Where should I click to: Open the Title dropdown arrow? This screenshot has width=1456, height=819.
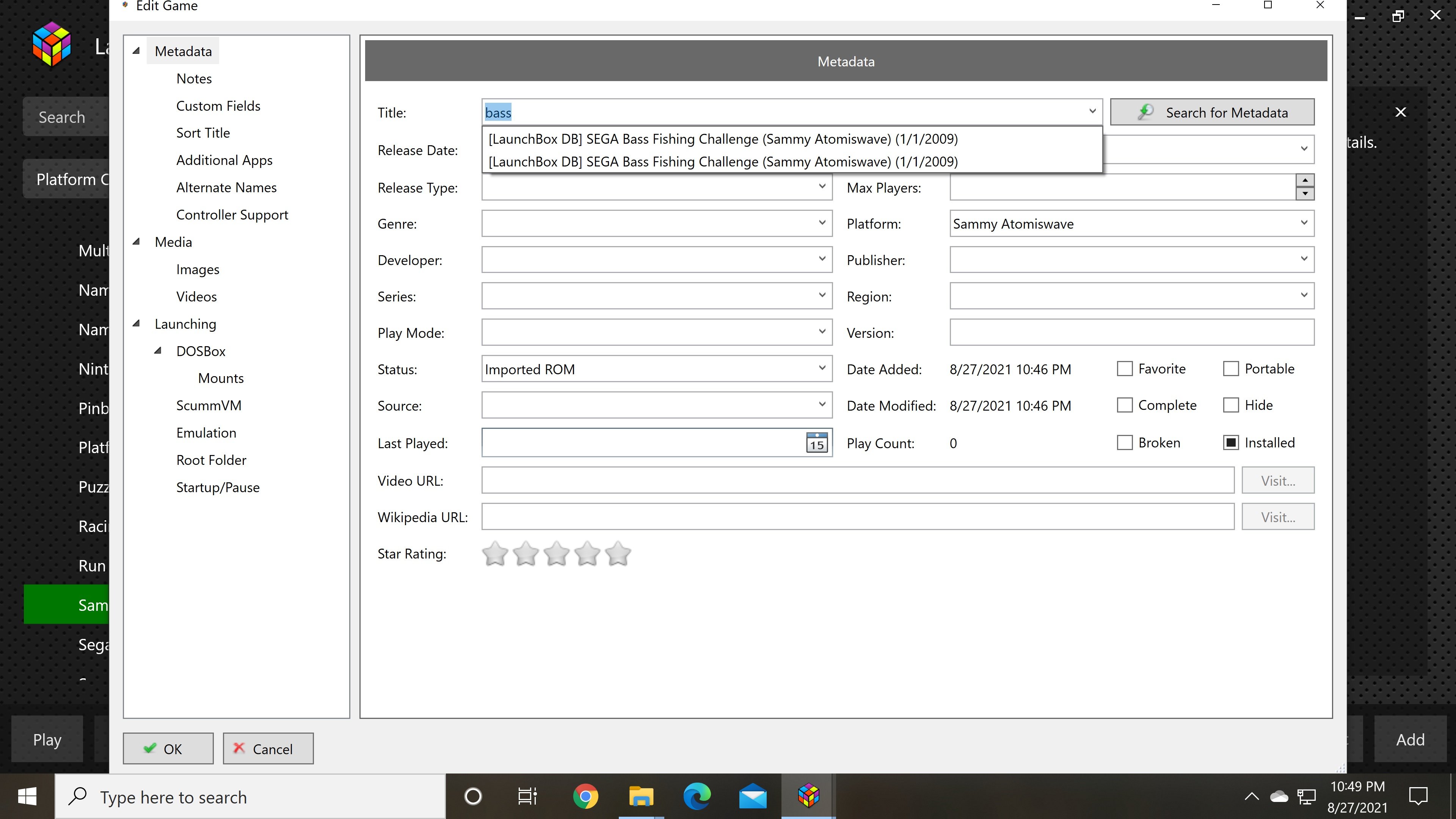(x=1092, y=111)
